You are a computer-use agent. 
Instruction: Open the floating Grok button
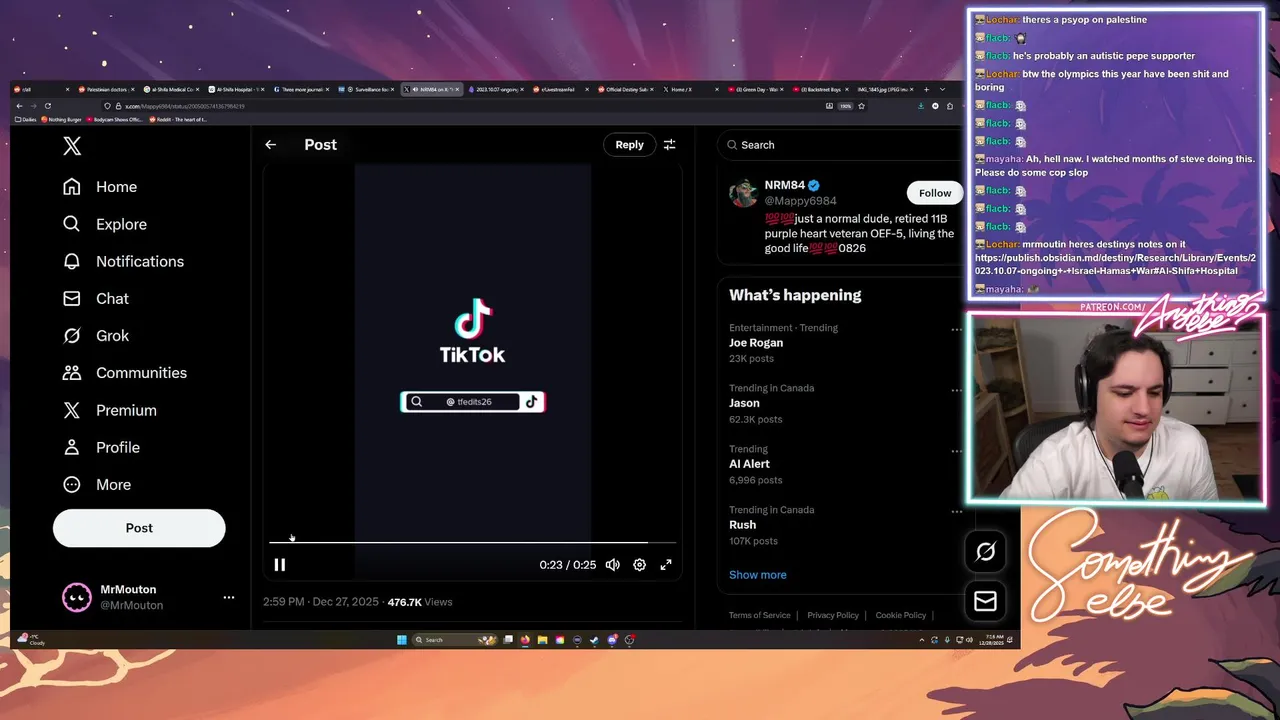(x=985, y=551)
